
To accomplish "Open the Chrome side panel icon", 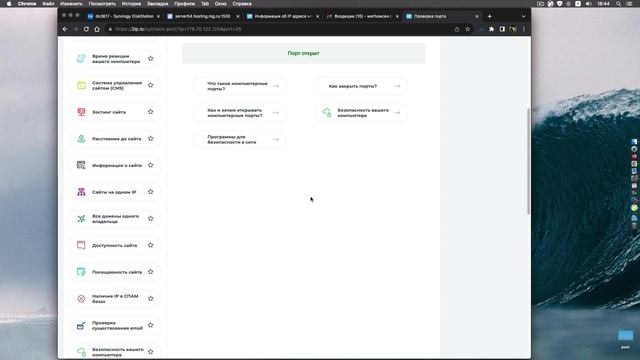I will pyautogui.click(x=502, y=29).
